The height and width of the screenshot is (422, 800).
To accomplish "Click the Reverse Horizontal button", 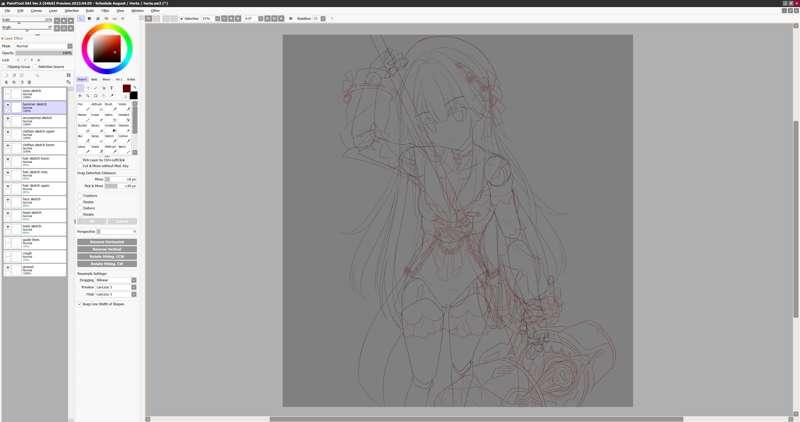I will pyautogui.click(x=107, y=242).
